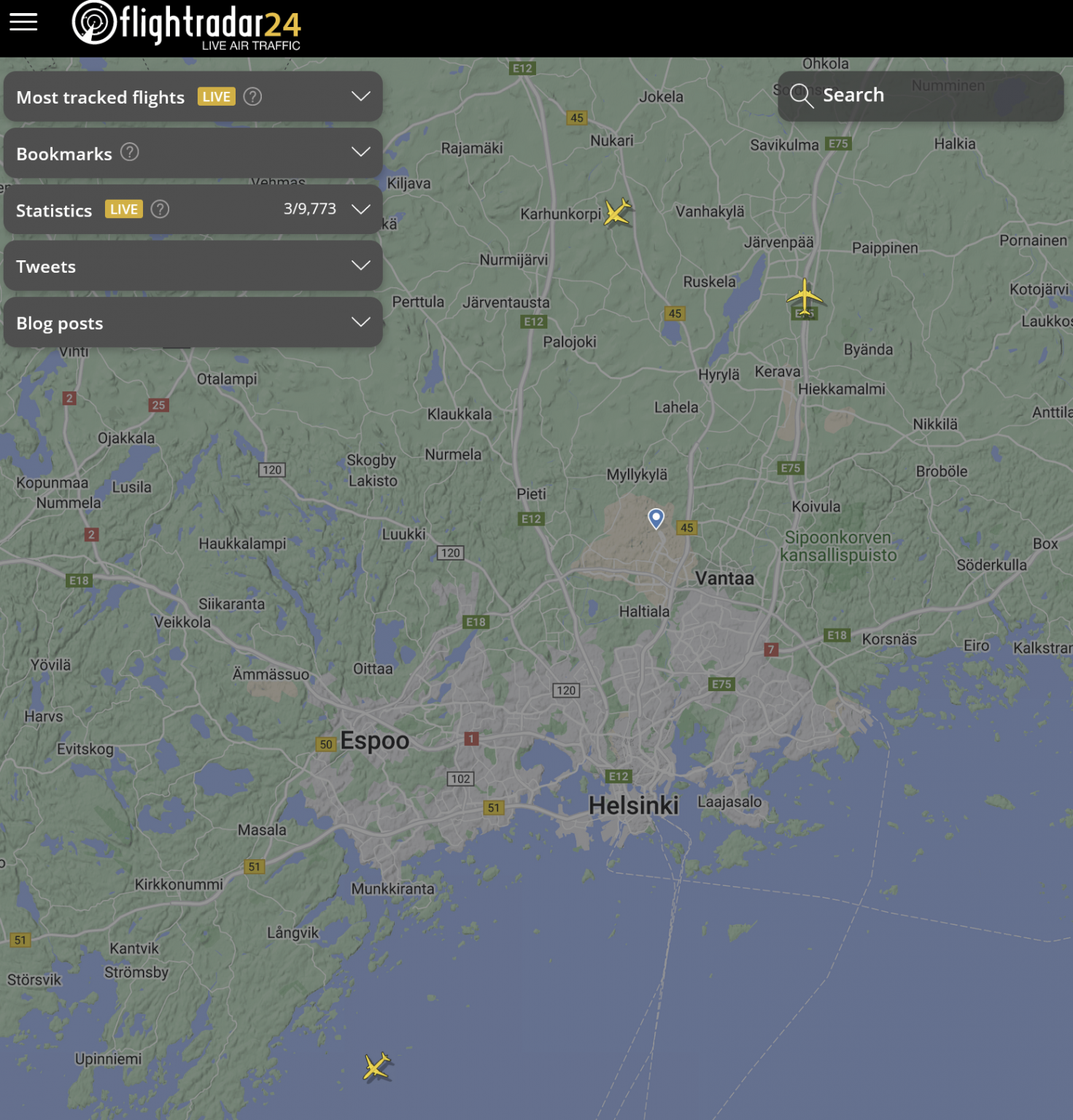Click the Tweets panel title
The width and height of the screenshot is (1073, 1120).
(46, 267)
